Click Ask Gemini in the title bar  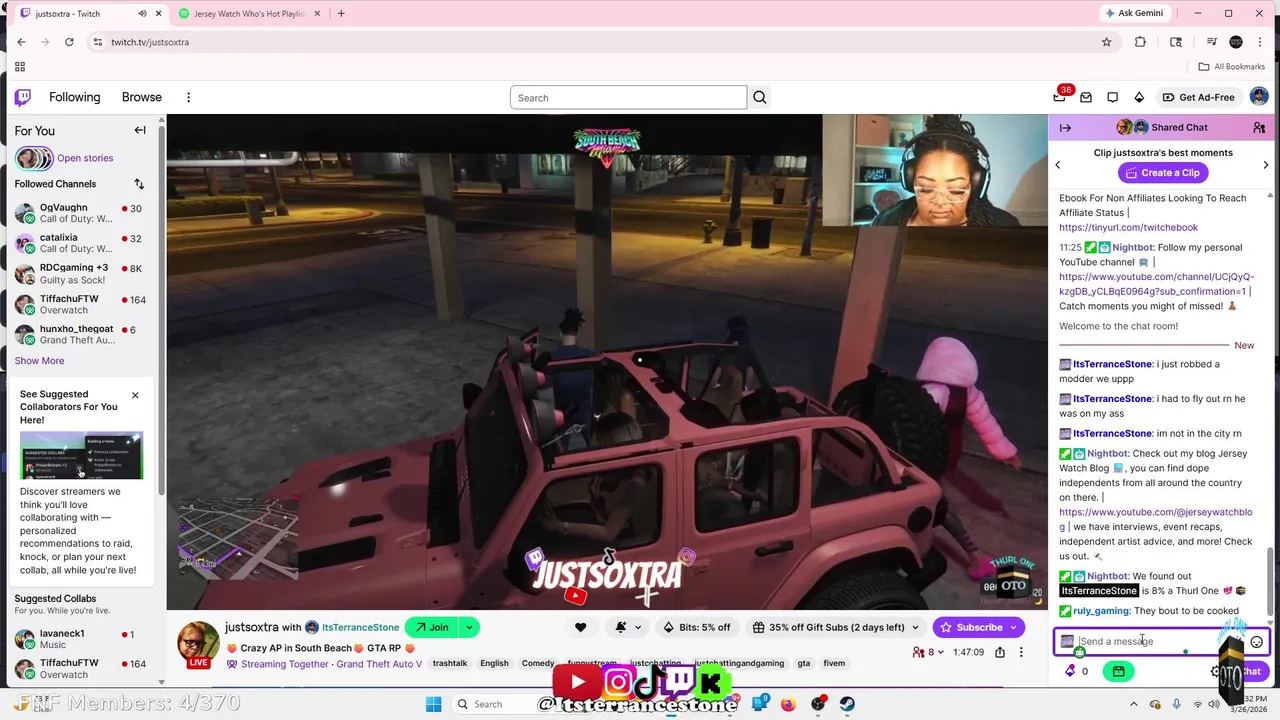[1133, 14]
